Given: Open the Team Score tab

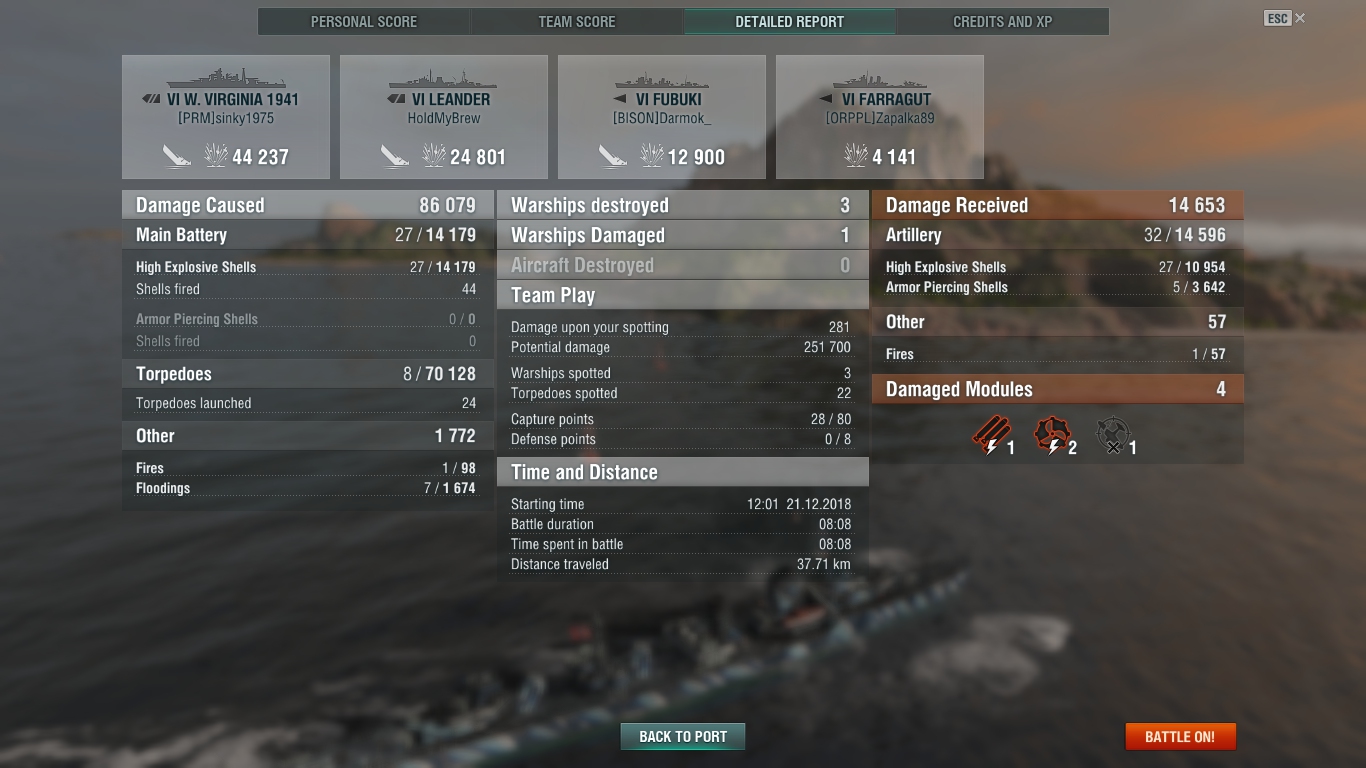Looking at the screenshot, I should click(577, 22).
